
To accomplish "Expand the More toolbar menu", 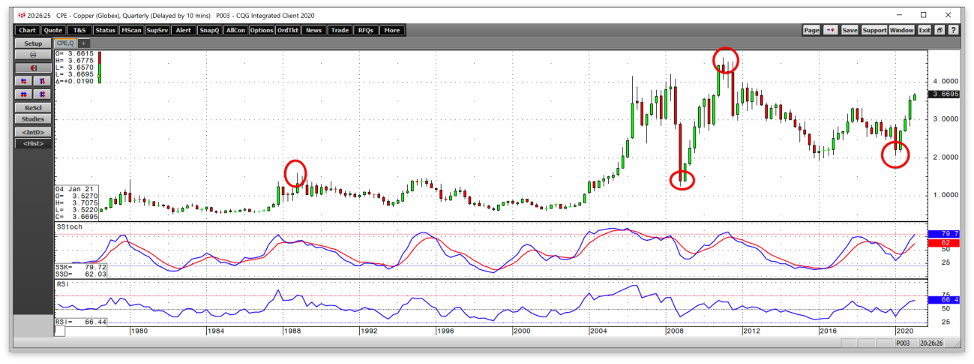I will [391, 30].
